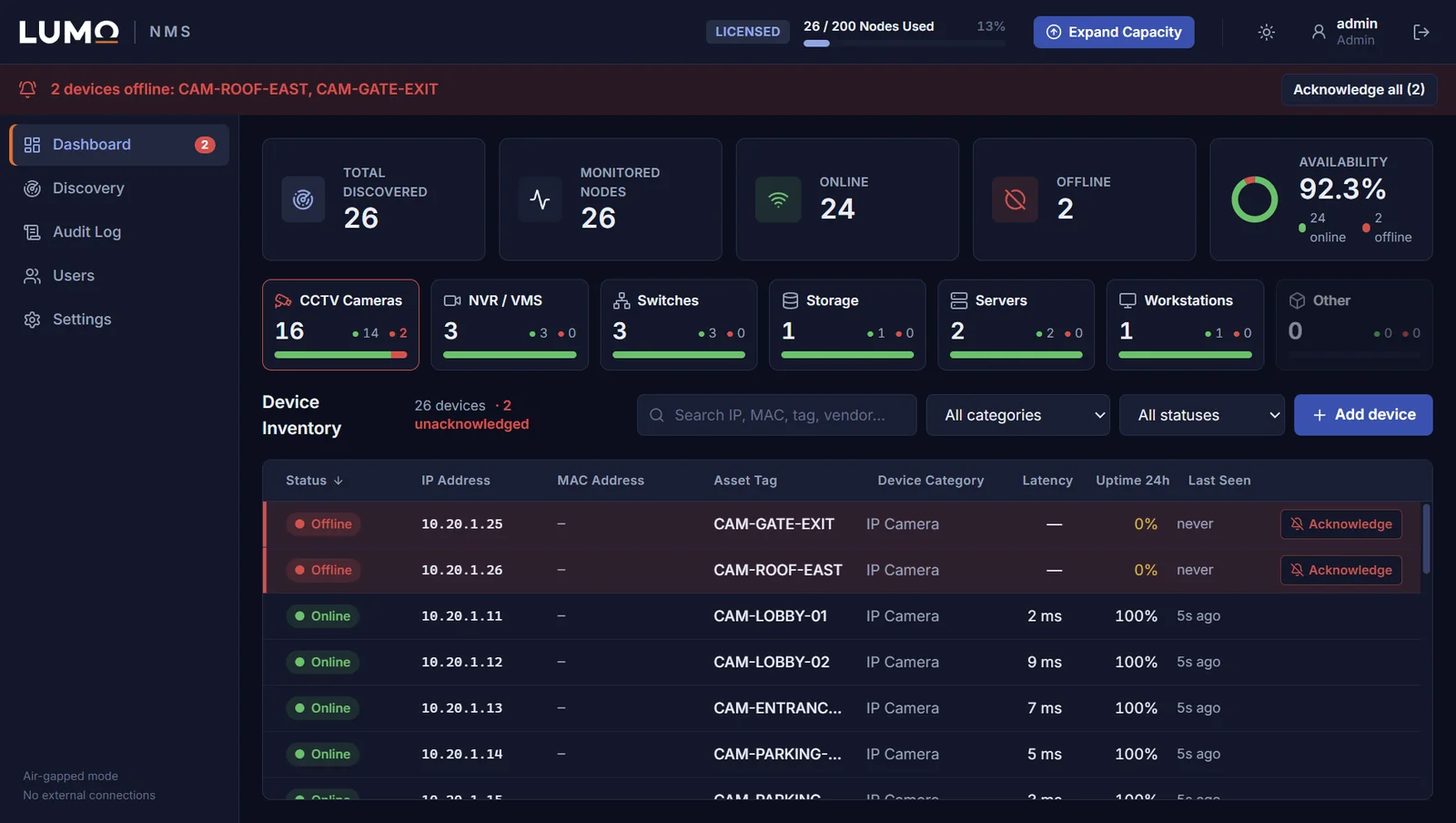Click the Online status of 10.20.1.13
Viewport: 1456px width, 823px height.
point(323,708)
